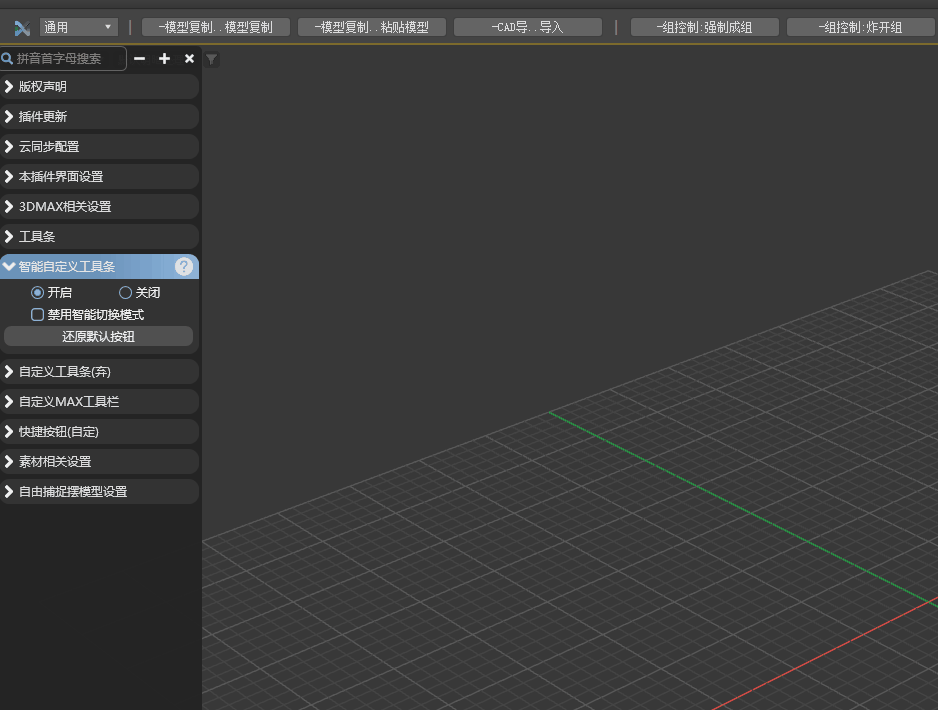
Task: Select the 关闭 radio button
Action: click(x=125, y=293)
